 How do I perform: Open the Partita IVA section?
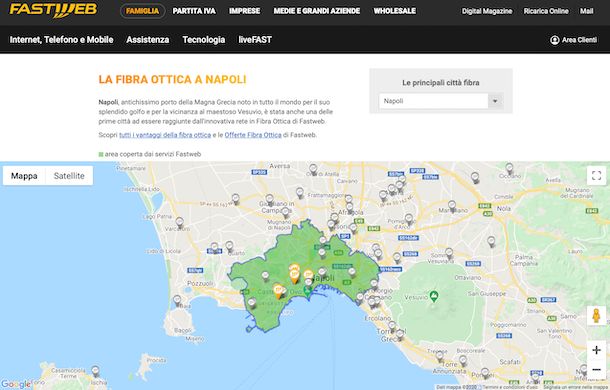click(x=194, y=11)
